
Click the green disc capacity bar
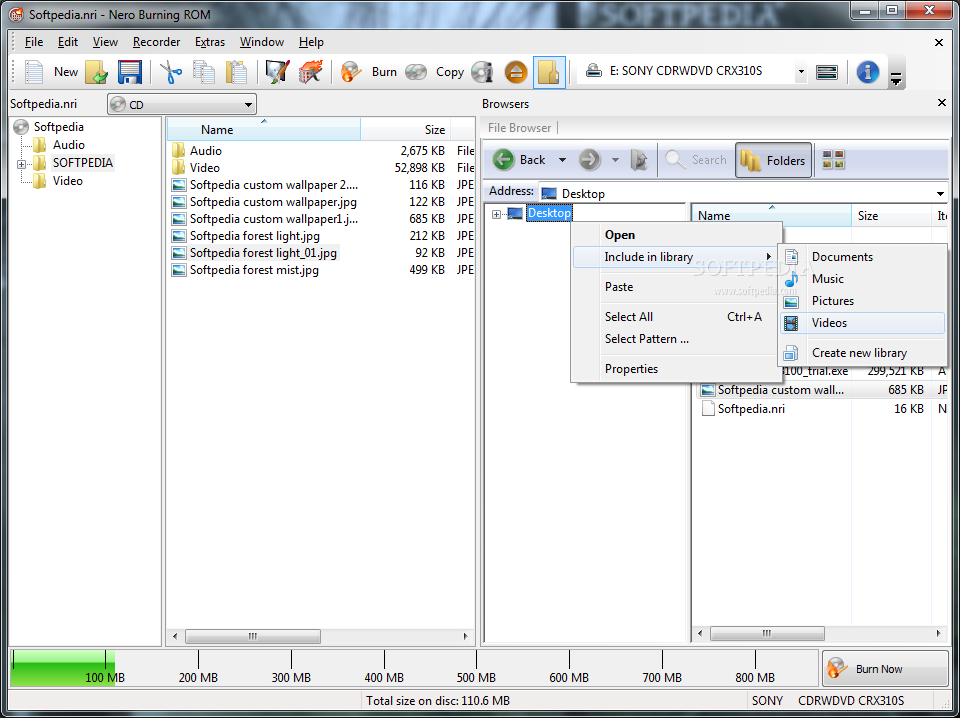[62, 666]
